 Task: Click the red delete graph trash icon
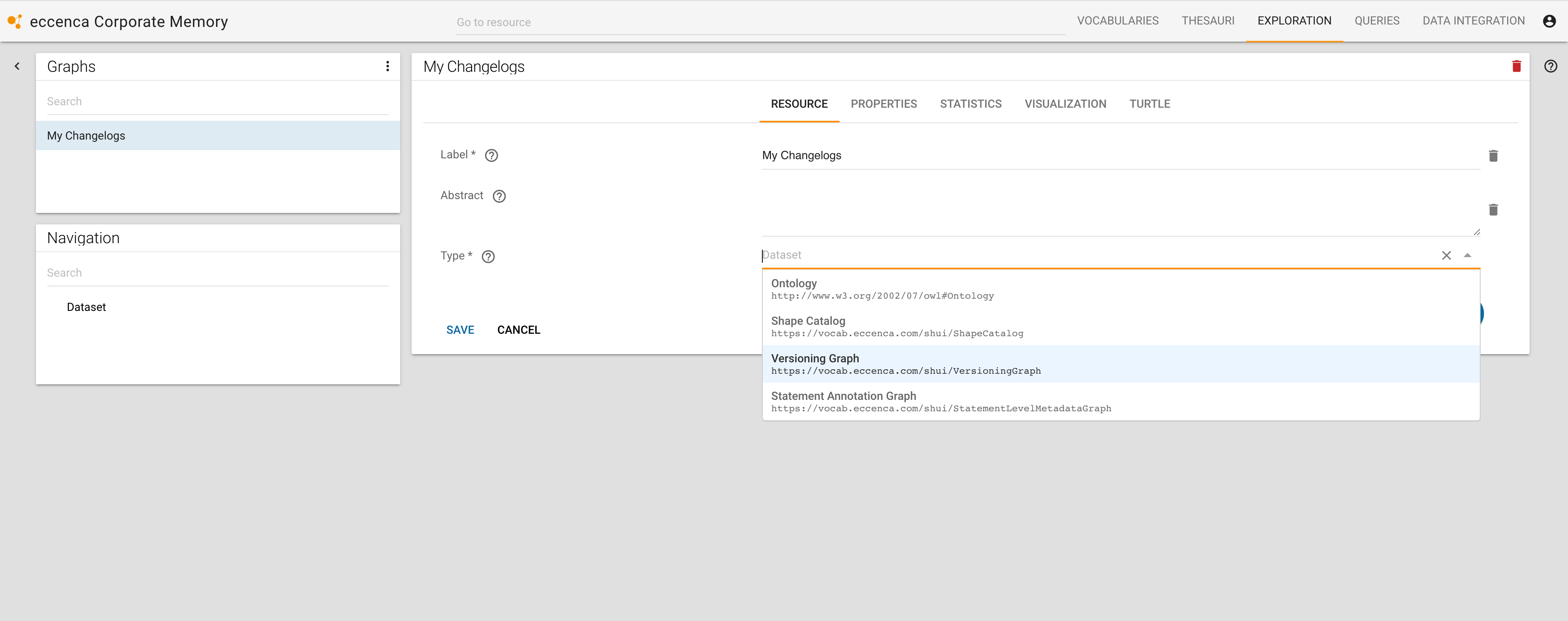coord(1516,66)
